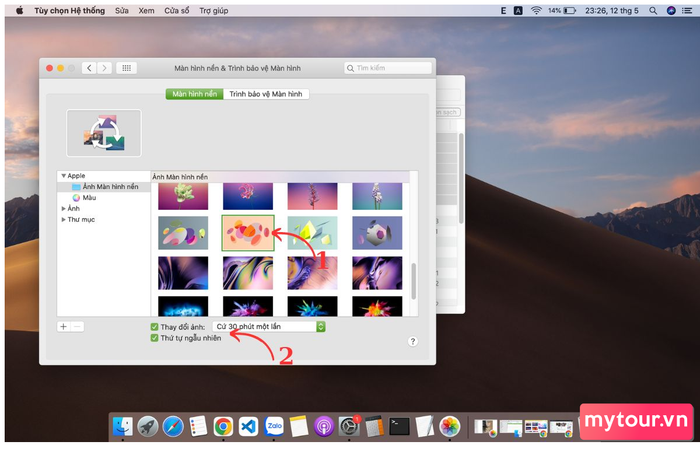Screen dimensions: 700x449
Task: Go back with the left chevron button
Action: pos(89,68)
